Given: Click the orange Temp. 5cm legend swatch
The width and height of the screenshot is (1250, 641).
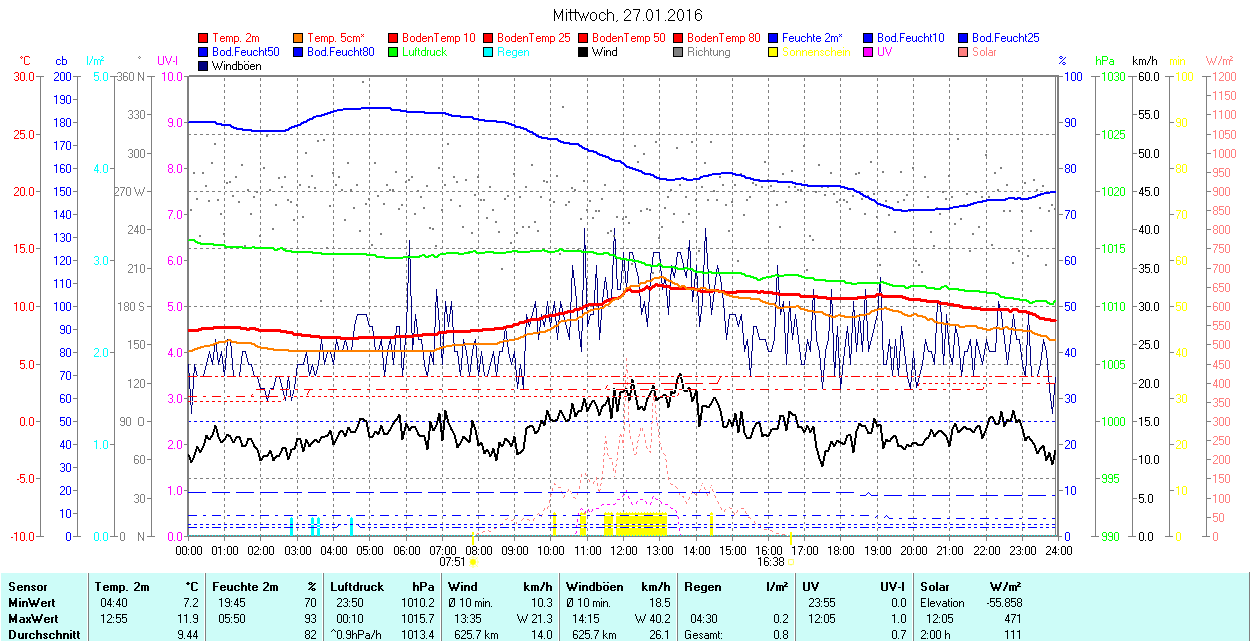Looking at the screenshot, I should click(299, 38).
